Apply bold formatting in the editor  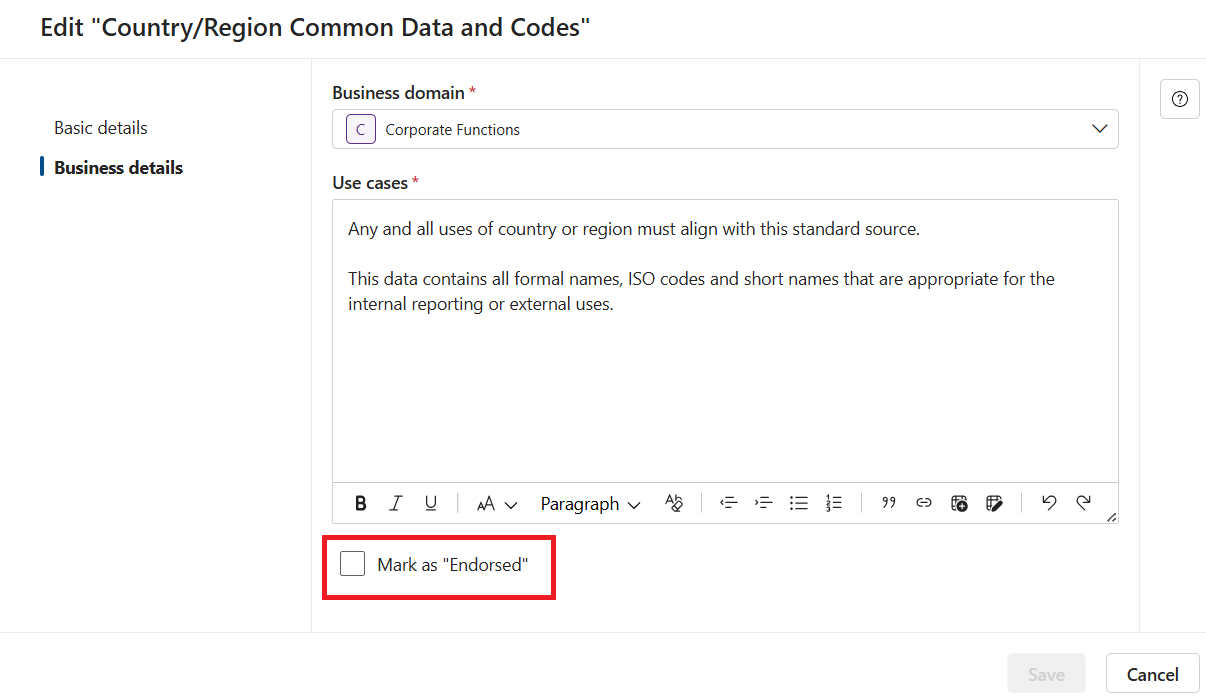[361, 503]
